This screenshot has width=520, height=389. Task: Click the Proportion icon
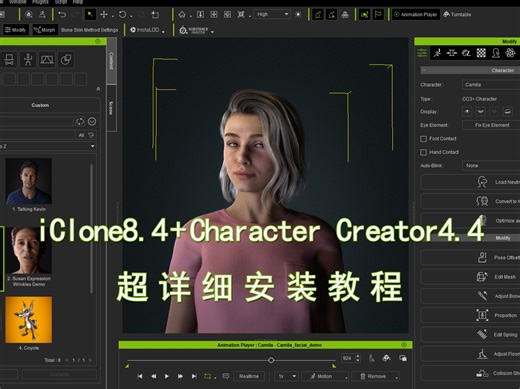(x=482, y=315)
